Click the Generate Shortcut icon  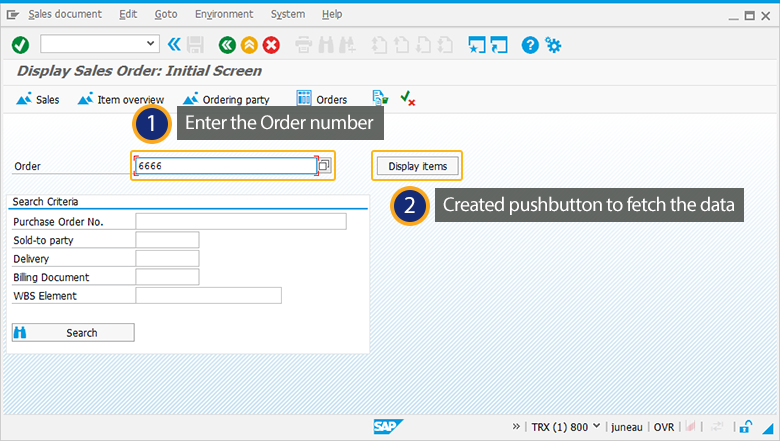coord(499,45)
